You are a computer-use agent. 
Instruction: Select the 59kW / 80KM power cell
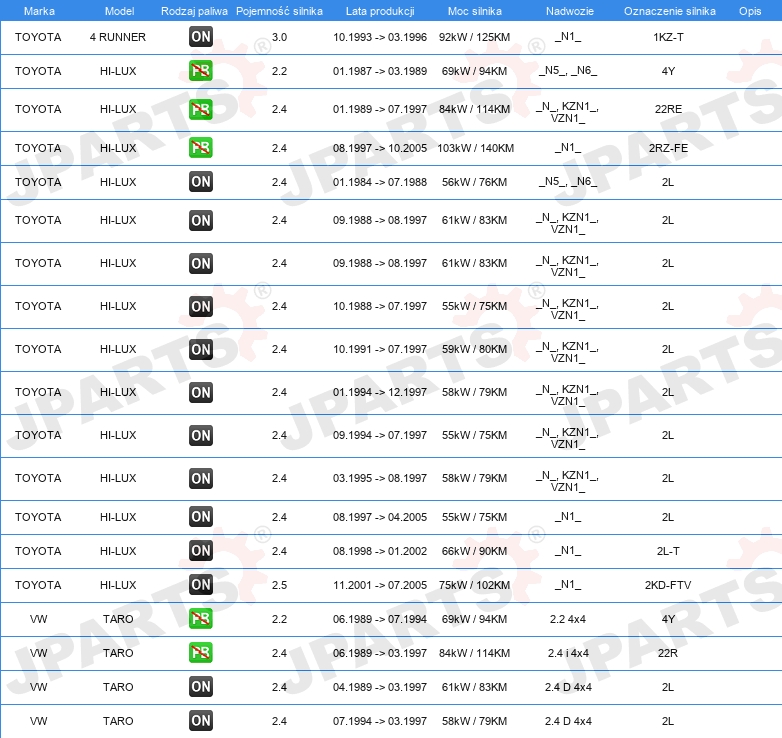(x=474, y=349)
